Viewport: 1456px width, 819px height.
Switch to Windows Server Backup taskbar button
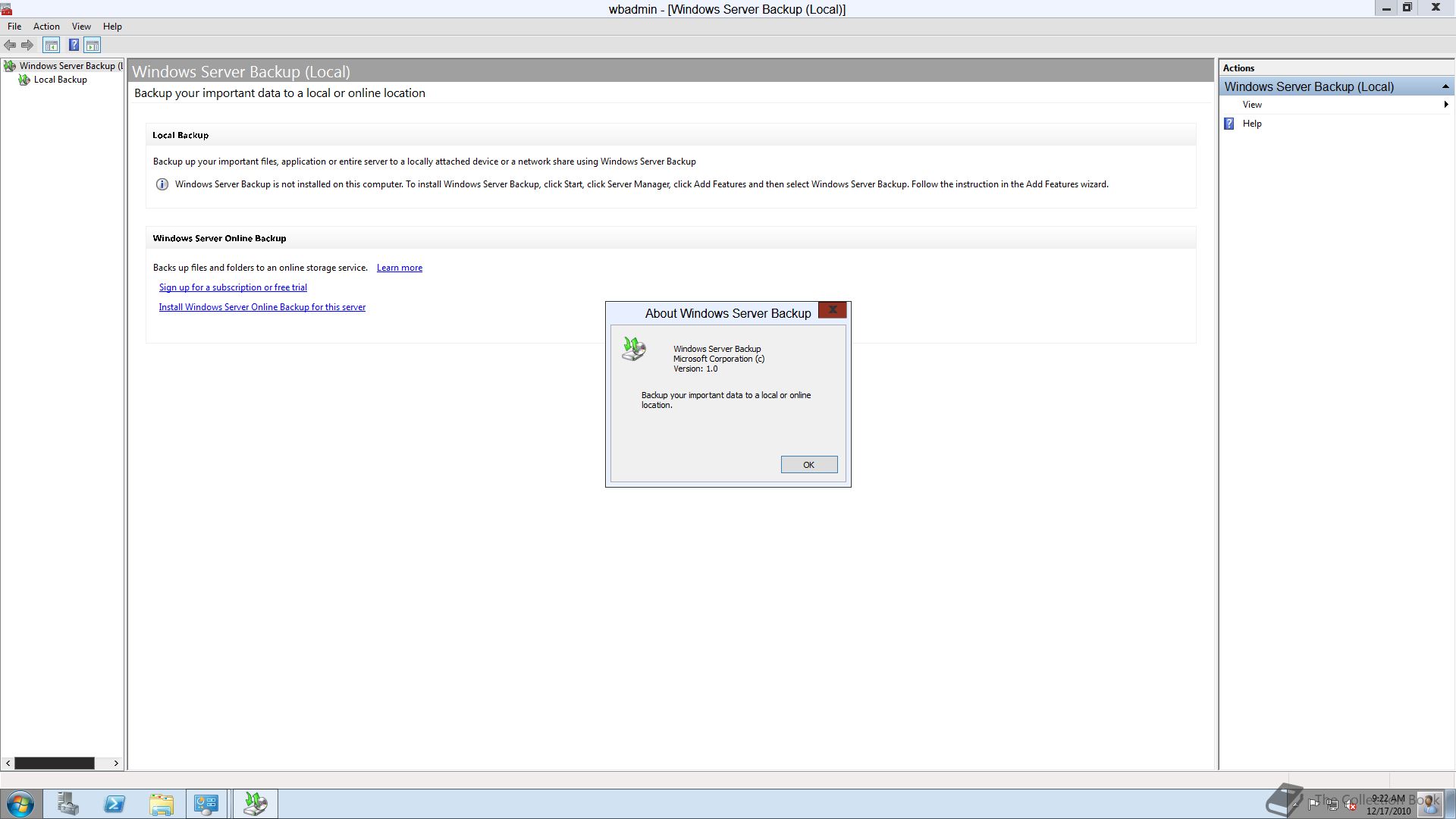256,804
